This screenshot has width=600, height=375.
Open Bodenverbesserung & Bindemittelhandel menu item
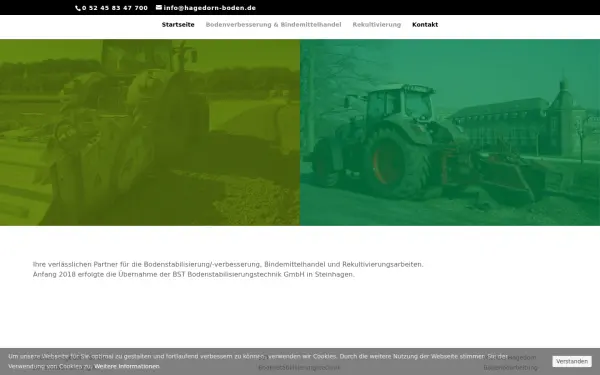[273, 25]
